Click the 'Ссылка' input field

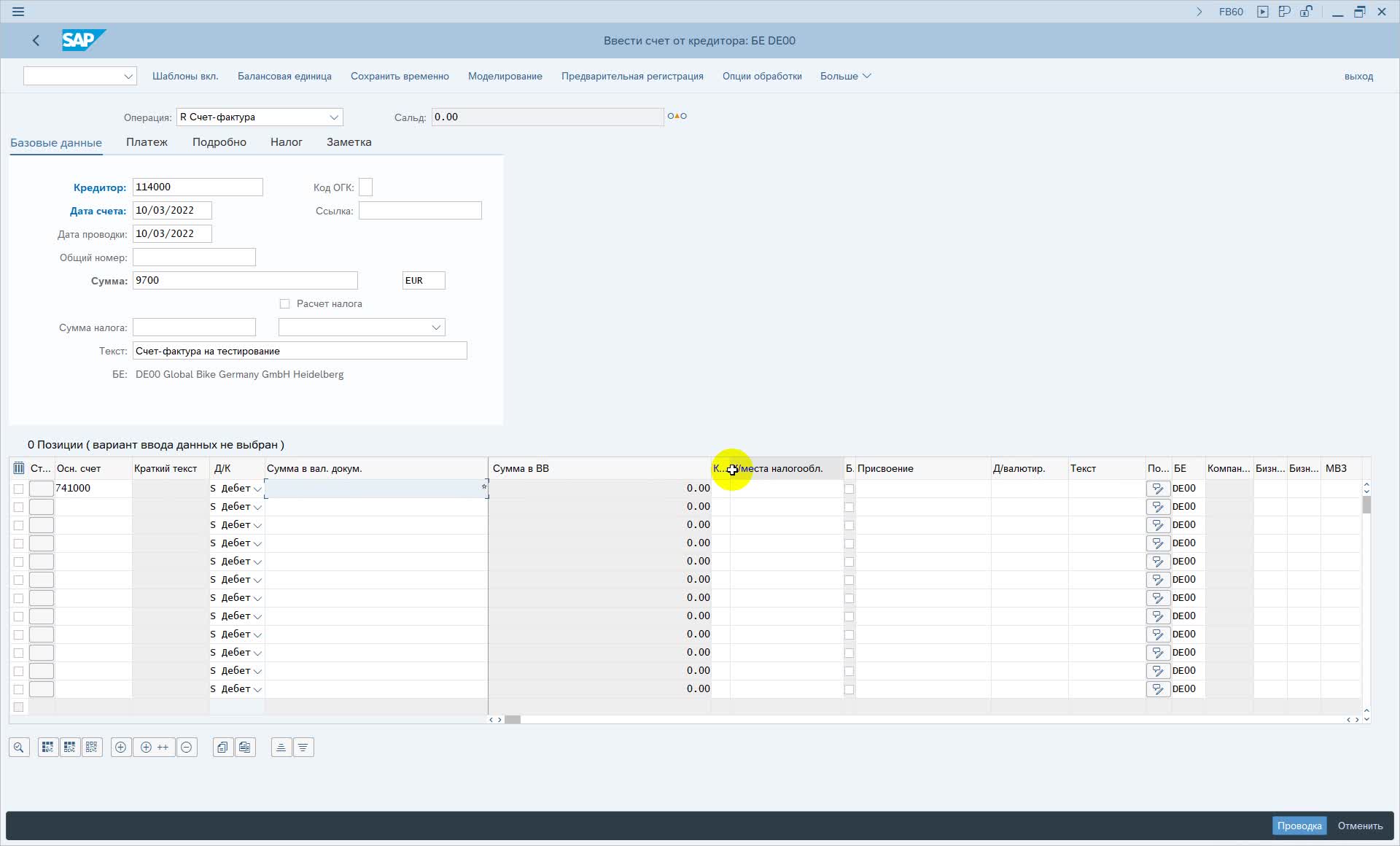pos(420,211)
